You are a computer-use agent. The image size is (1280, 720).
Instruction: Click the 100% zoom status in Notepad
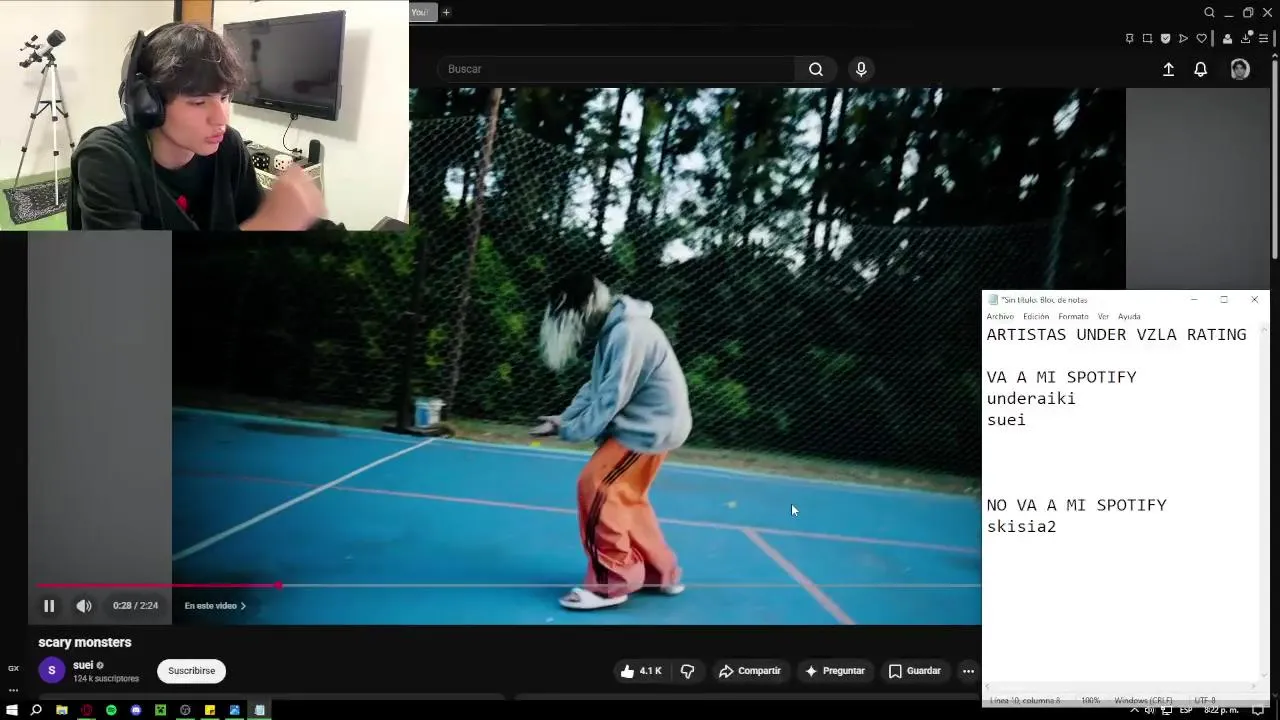point(1091,701)
